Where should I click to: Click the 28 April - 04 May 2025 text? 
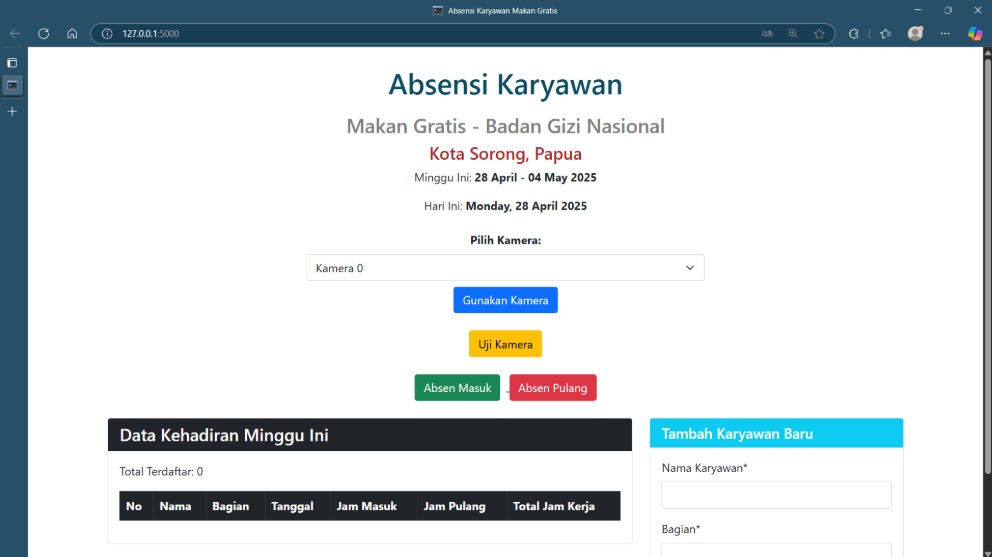coord(535,178)
